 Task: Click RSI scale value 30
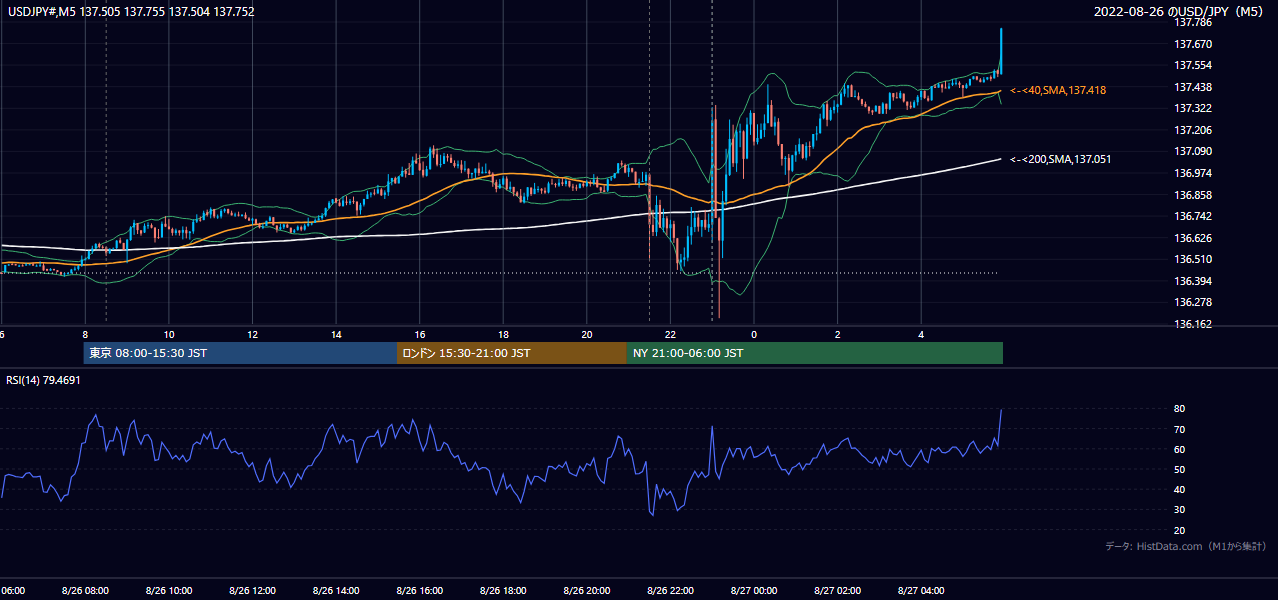point(1180,510)
